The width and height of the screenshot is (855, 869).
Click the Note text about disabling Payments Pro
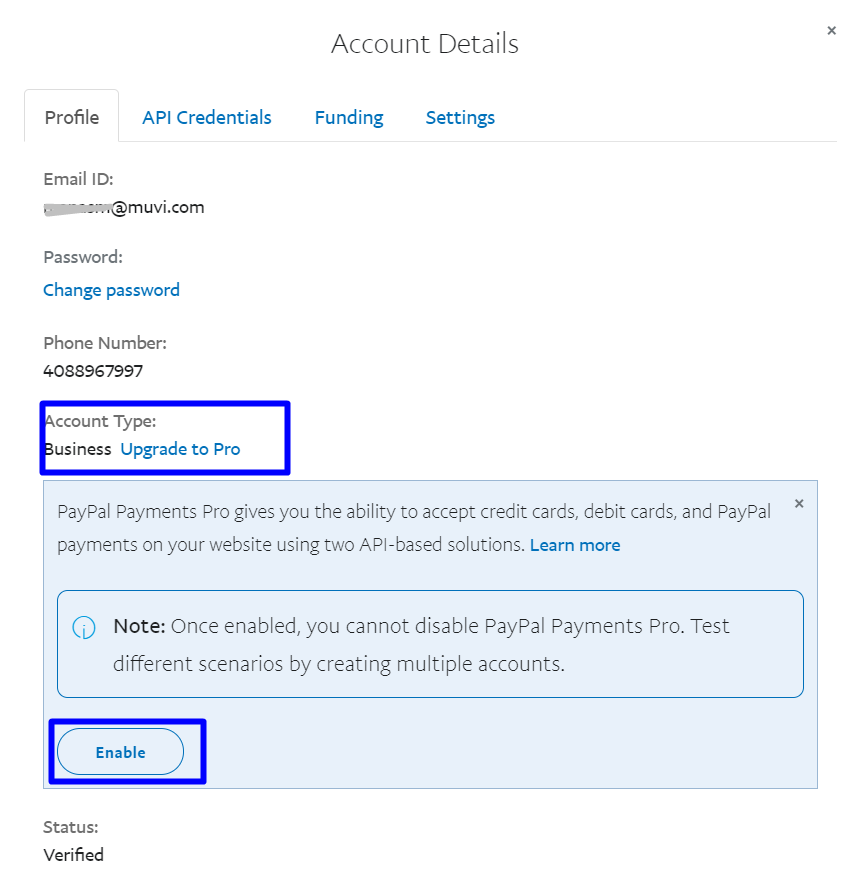click(421, 645)
